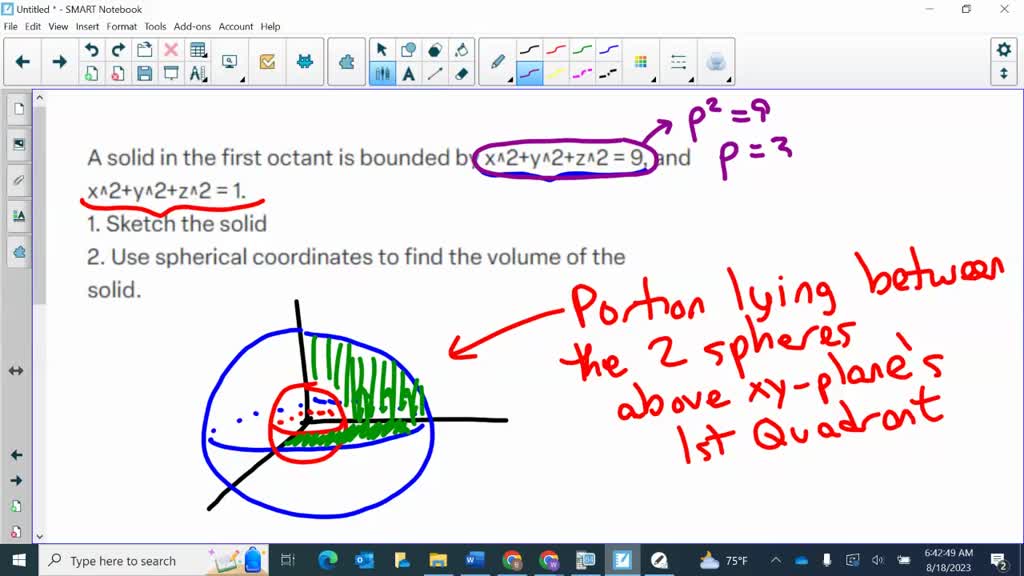
Task: Toggle the measurement tools
Action: coord(198,74)
